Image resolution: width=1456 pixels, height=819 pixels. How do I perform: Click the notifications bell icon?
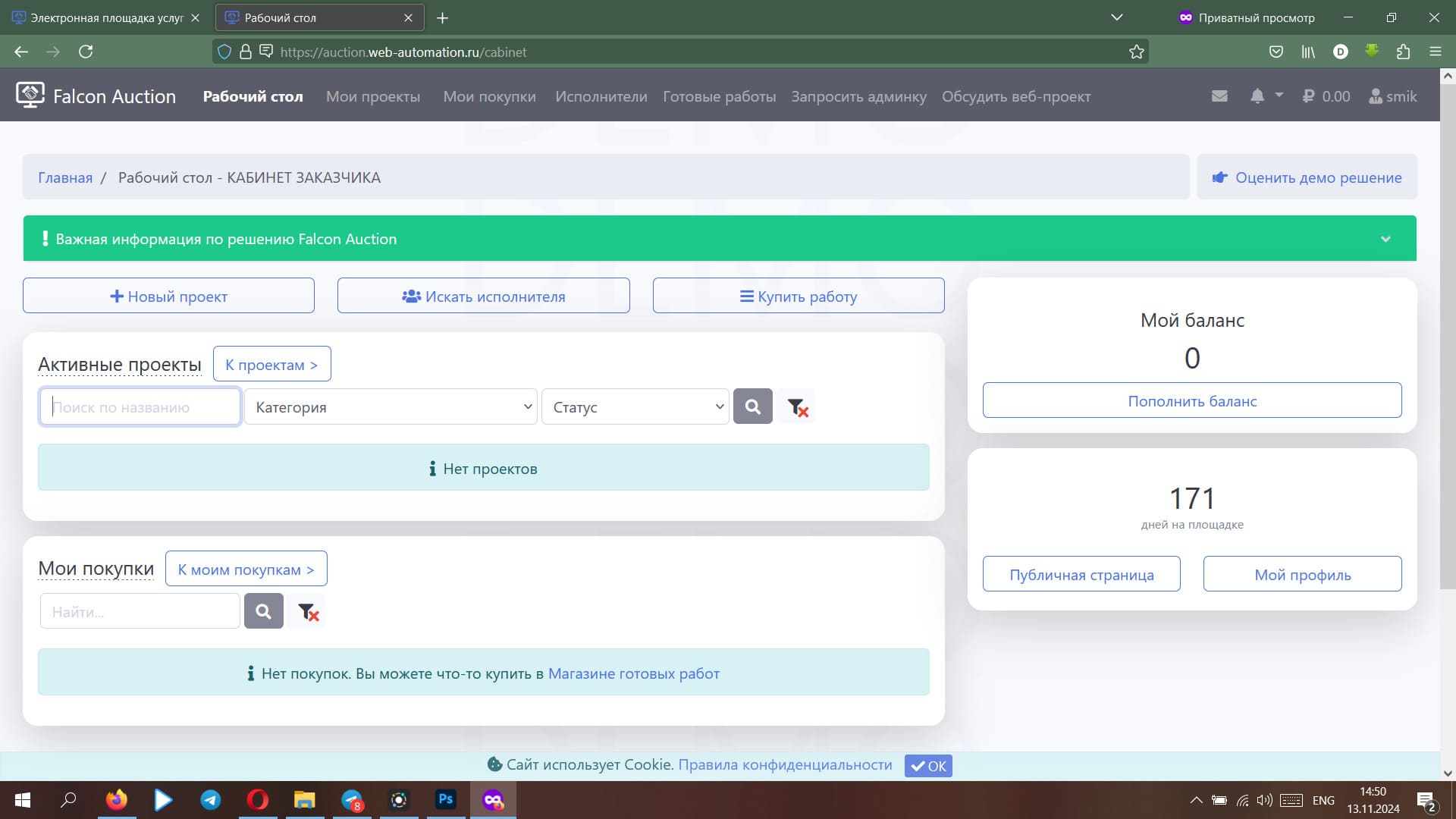(1257, 96)
